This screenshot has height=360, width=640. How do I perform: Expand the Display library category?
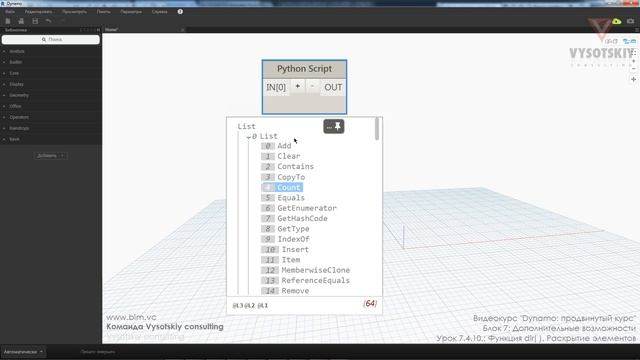pos(16,84)
